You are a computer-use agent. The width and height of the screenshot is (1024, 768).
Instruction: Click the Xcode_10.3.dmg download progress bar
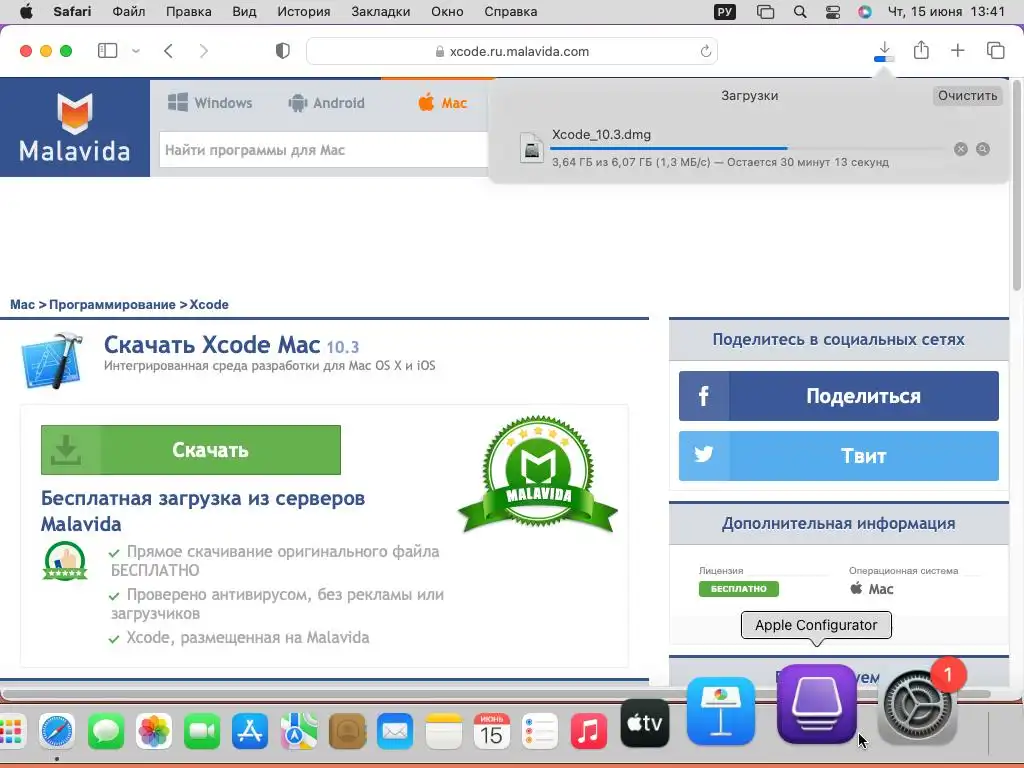(x=747, y=148)
